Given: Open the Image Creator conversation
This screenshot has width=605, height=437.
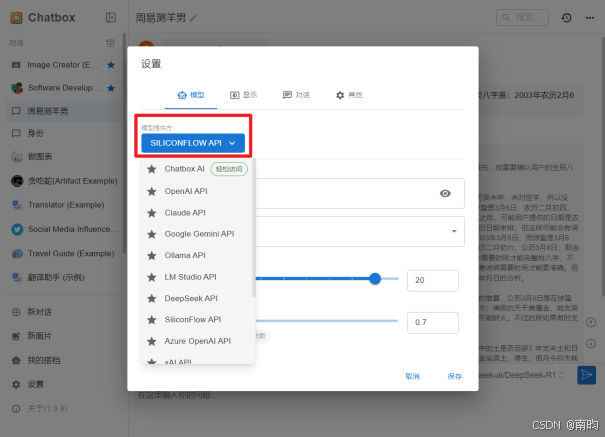Looking at the screenshot, I should coord(64,65).
